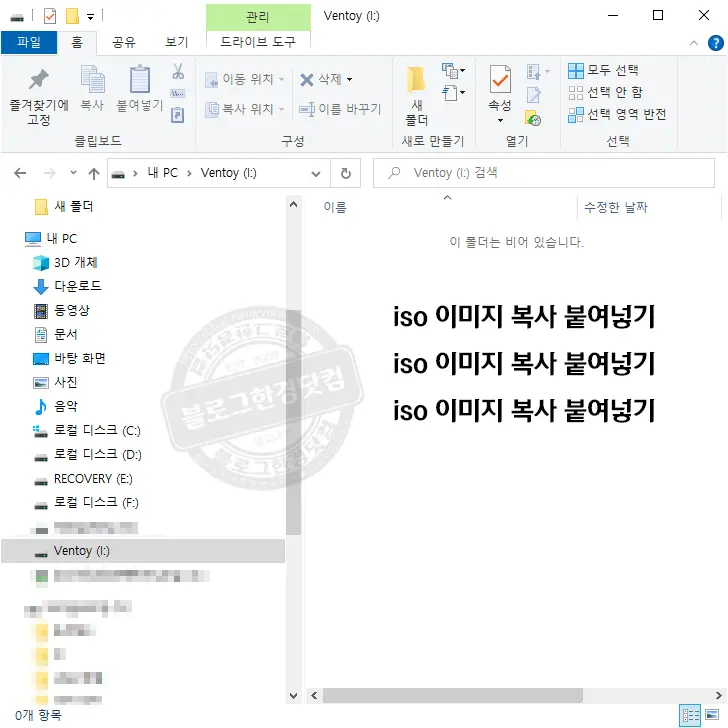Click the horizontal scrollbar right arrow
This screenshot has width=728, height=728.
pyautogui.click(x=718, y=696)
